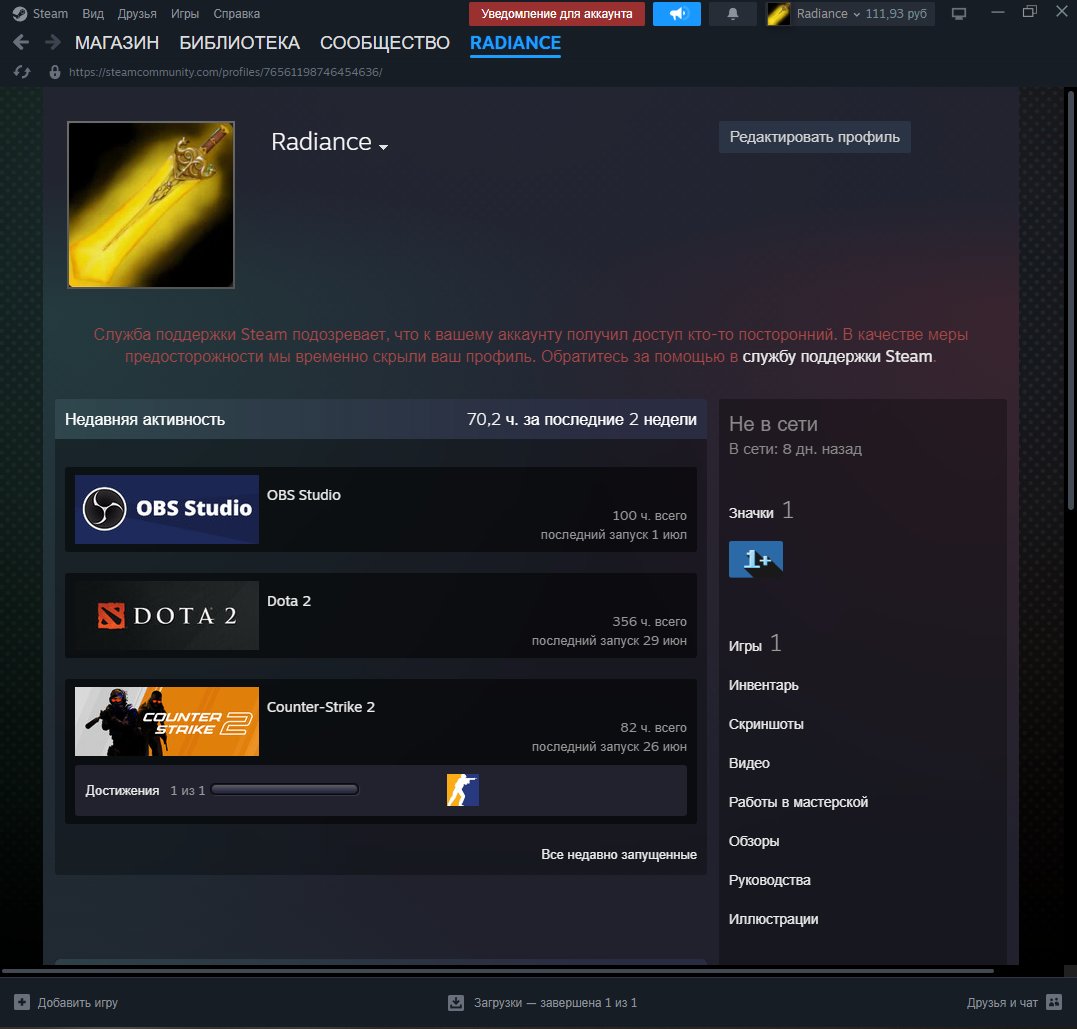Image resolution: width=1077 pixels, height=1029 pixels.
Task: Open the Обзоры link
Action: [x=753, y=841]
